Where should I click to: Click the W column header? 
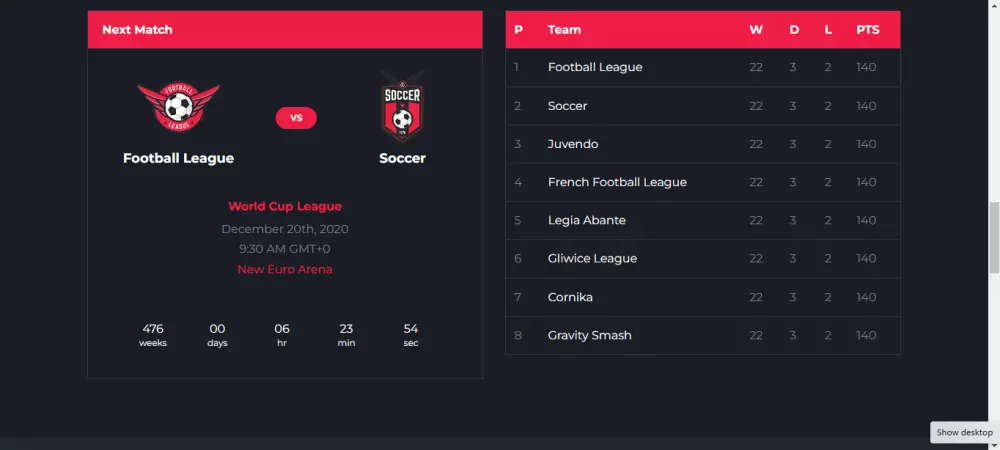tap(756, 30)
